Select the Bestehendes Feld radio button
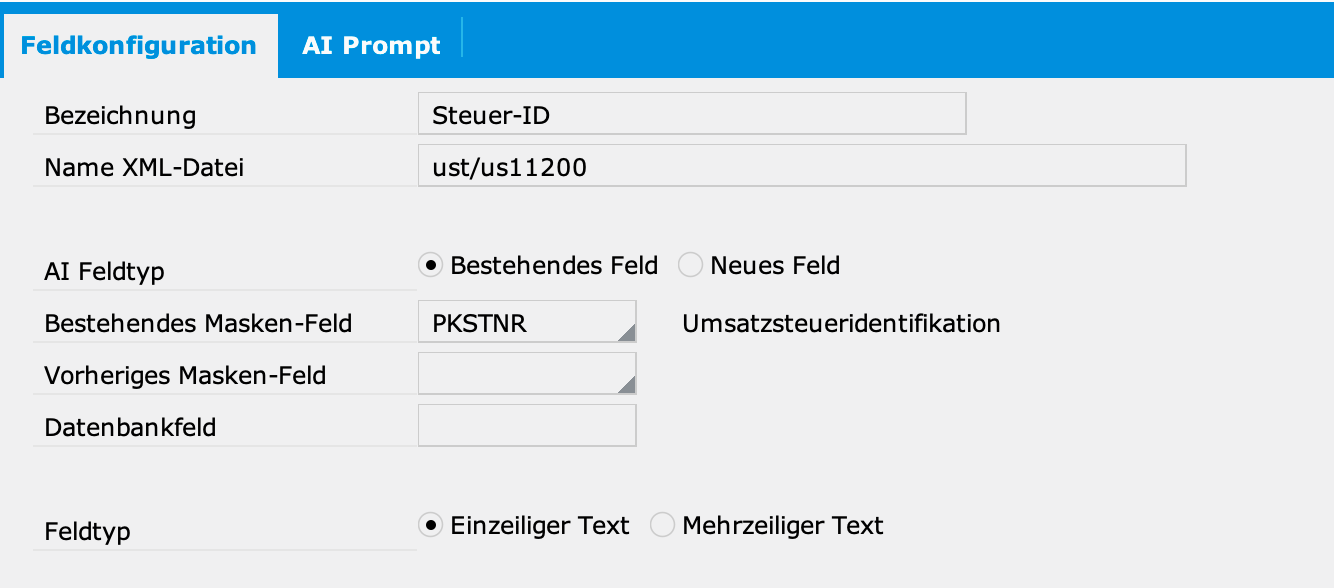The width and height of the screenshot is (1334, 588). coord(431,266)
